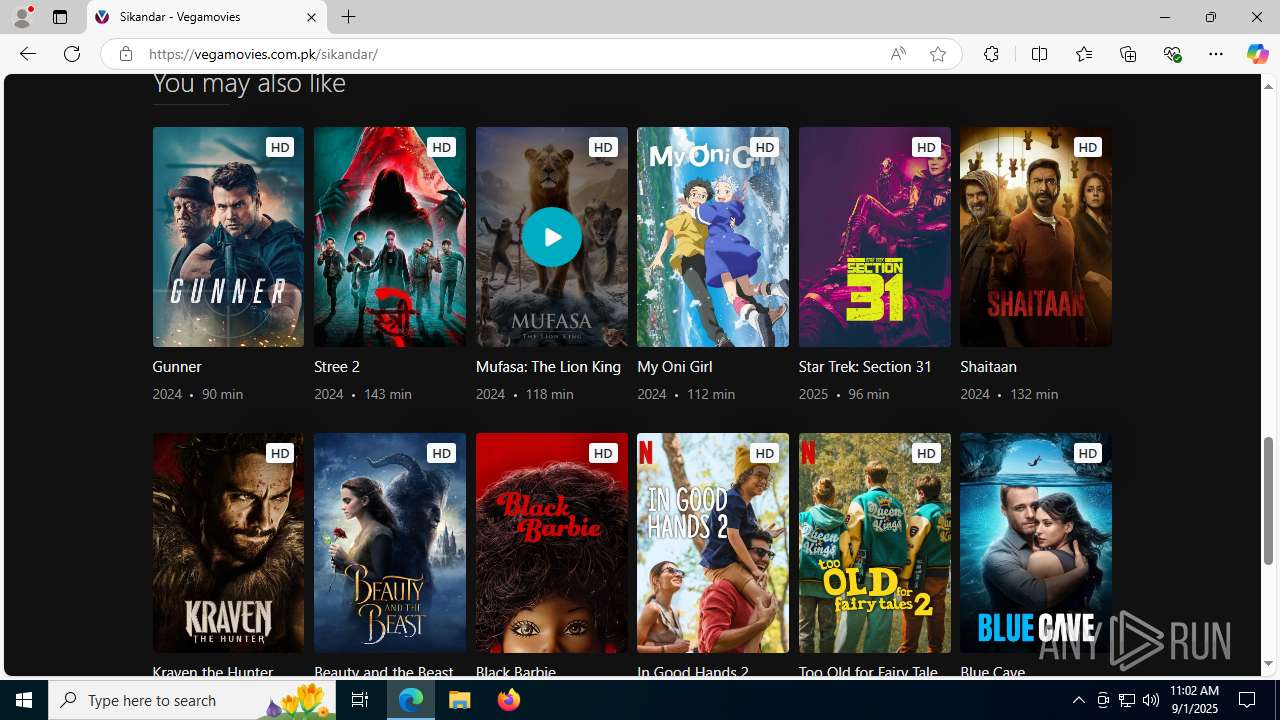Open the Favorites list
This screenshot has height=720, width=1280.
(x=1083, y=54)
